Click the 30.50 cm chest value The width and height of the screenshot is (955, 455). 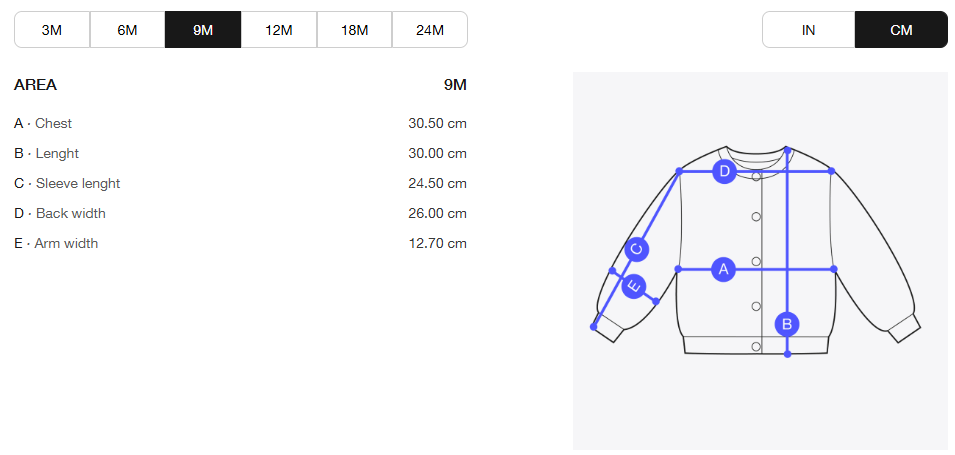437,124
